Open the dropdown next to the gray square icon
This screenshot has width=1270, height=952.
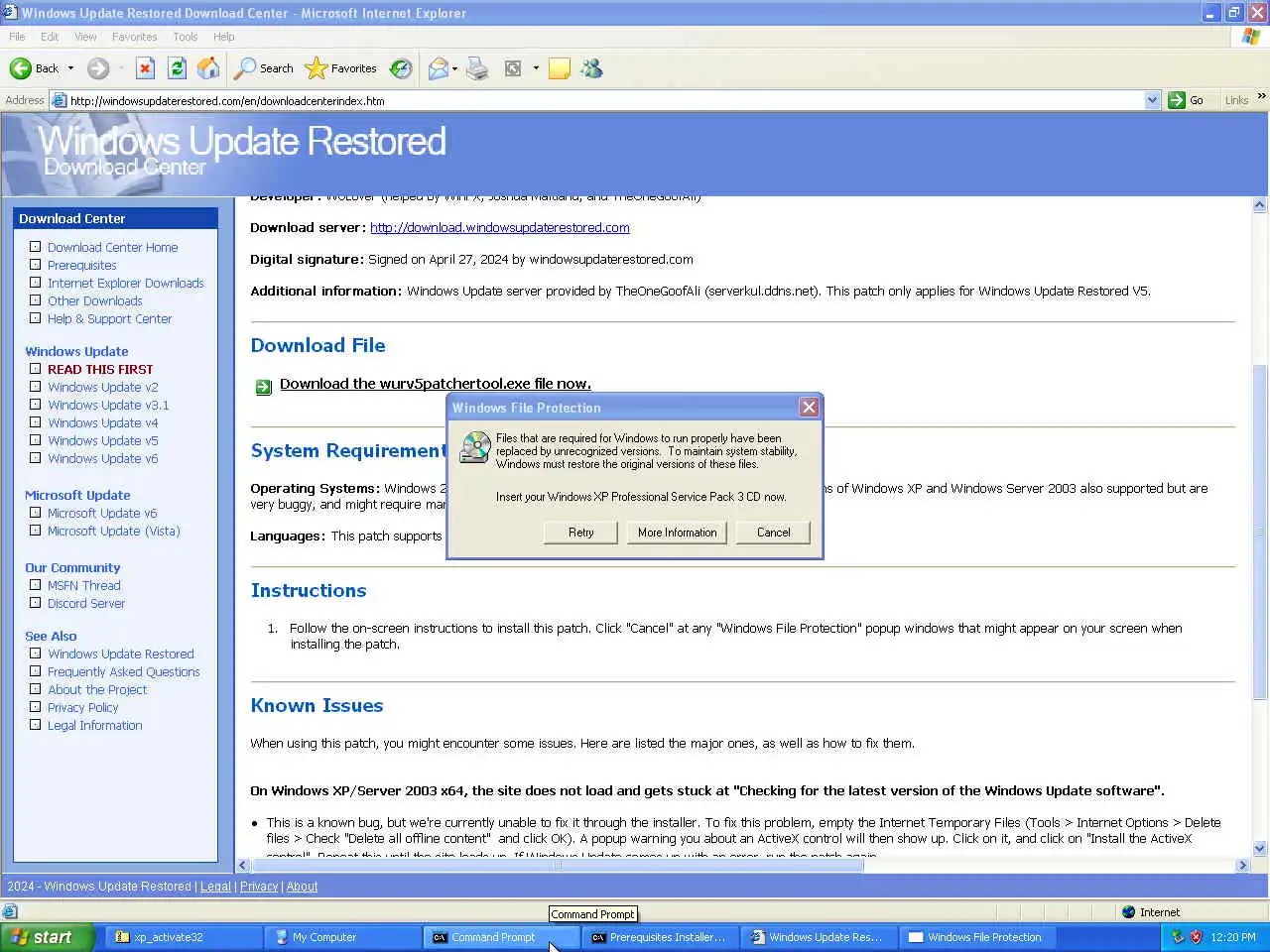tap(536, 68)
